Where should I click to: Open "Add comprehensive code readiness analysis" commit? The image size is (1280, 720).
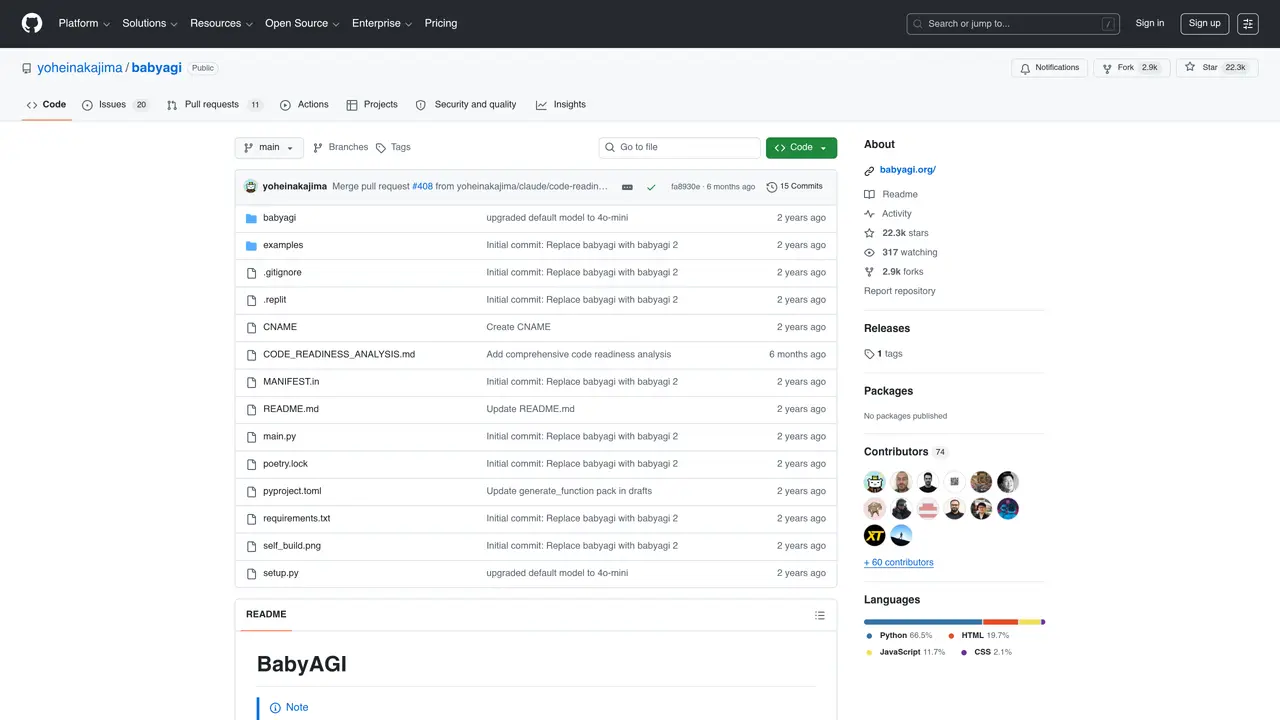click(x=579, y=355)
